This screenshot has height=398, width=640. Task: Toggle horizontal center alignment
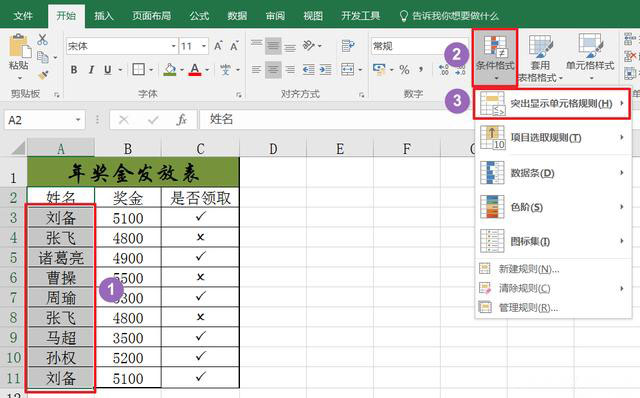(273, 70)
